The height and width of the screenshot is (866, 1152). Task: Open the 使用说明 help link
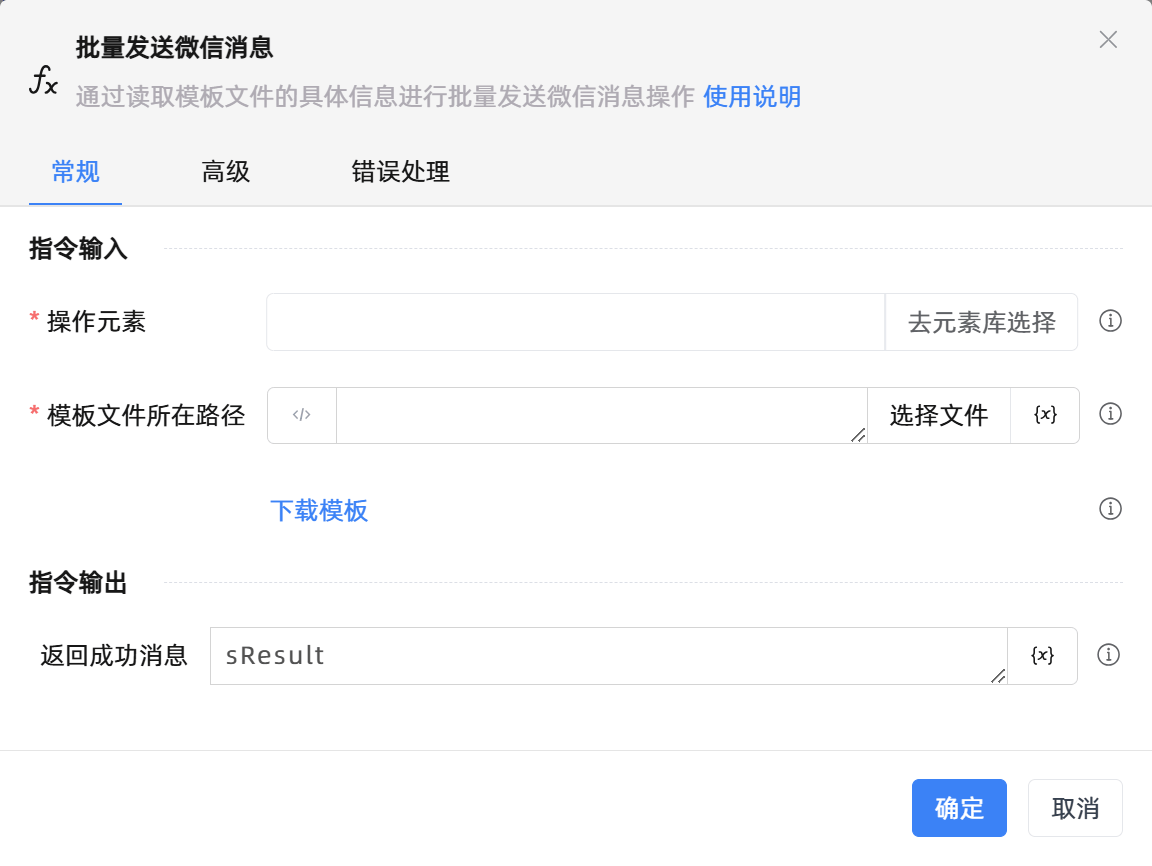point(752,97)
